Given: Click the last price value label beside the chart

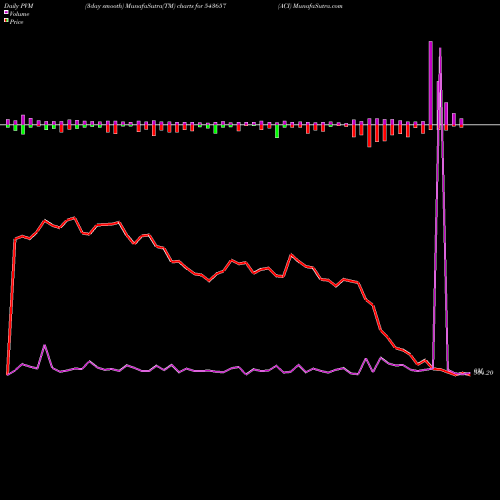Looking at the screenshot, I should (x=483, y=373).
